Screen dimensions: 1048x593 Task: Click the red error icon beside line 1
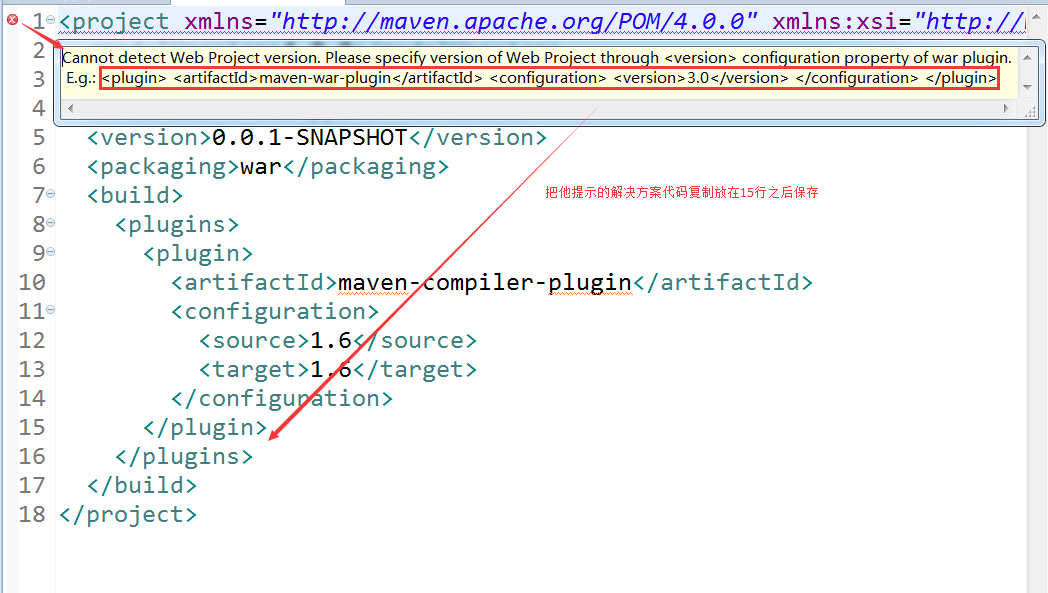coord(11,19)
